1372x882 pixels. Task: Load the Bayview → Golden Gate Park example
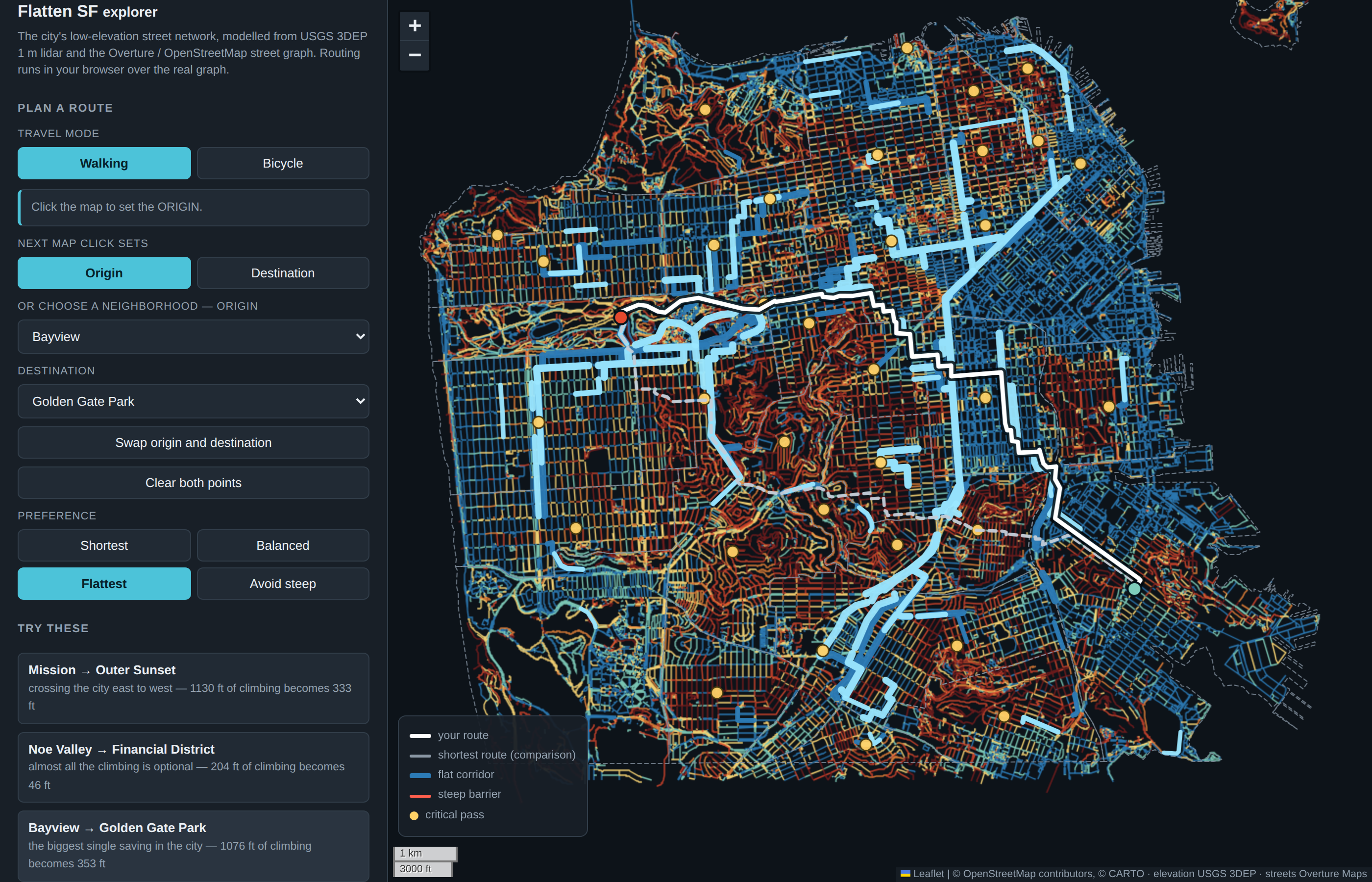click(x=194, y=846)
